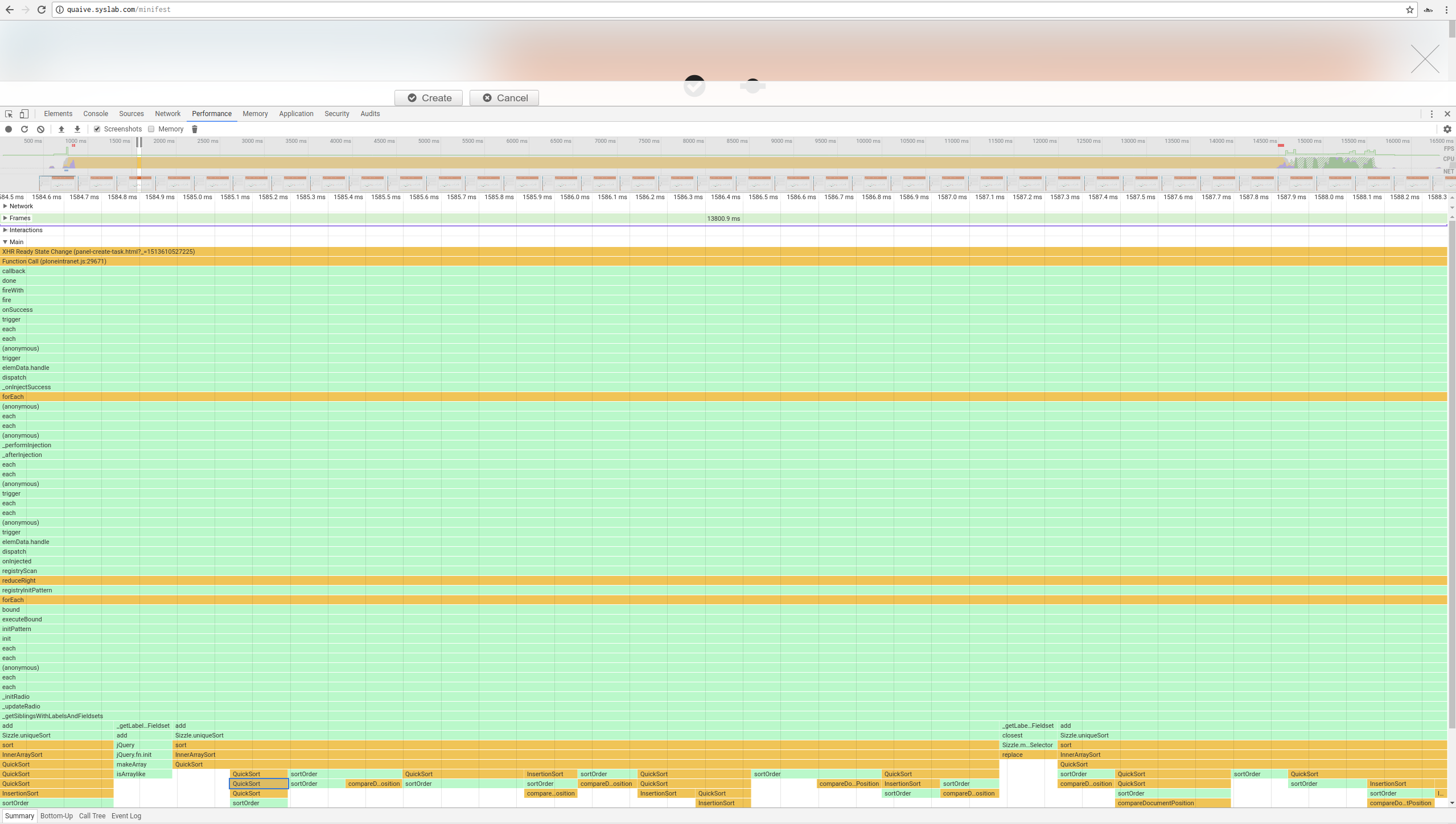Toggle the device toolbar icon
The width and height of the screenshot is (1456, 824).
(x=24, y=114)
